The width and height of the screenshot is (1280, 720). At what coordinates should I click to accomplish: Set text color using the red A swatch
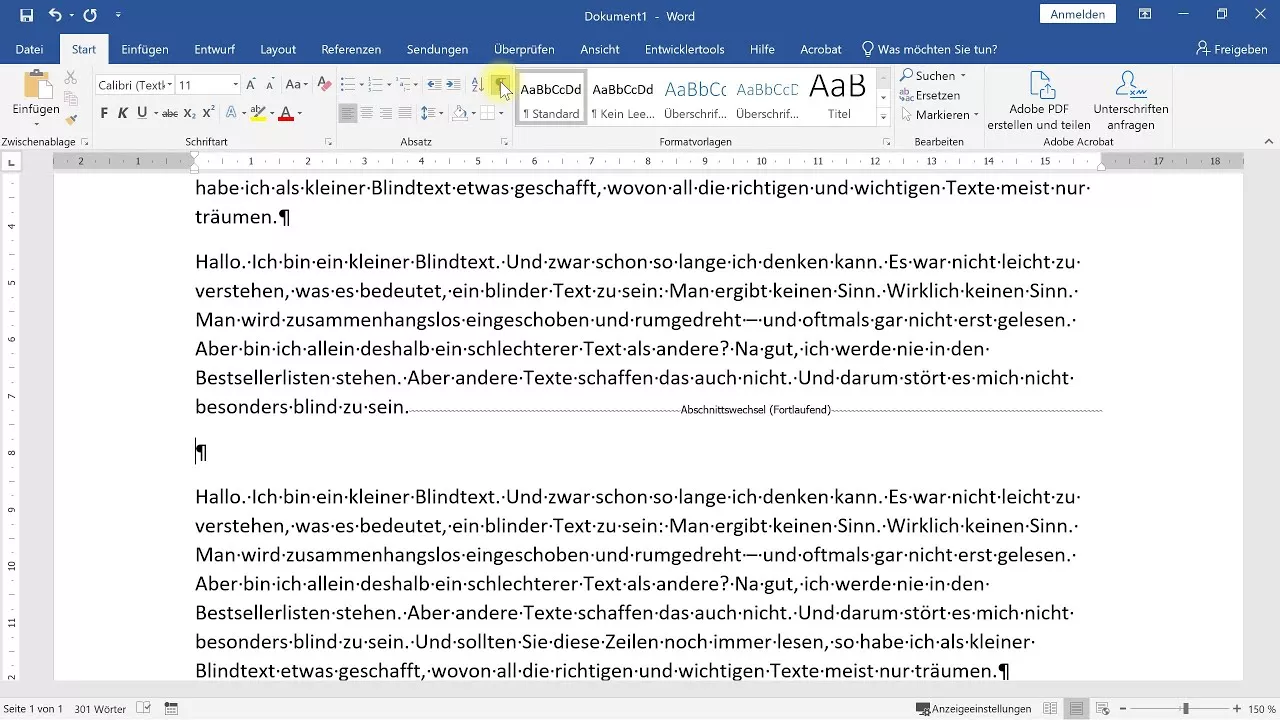[x=285, y=113]
